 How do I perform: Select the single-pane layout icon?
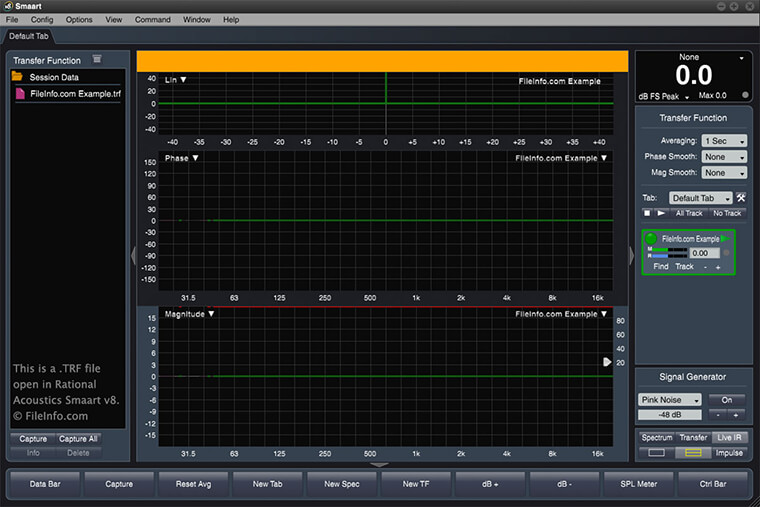(656, 452)
